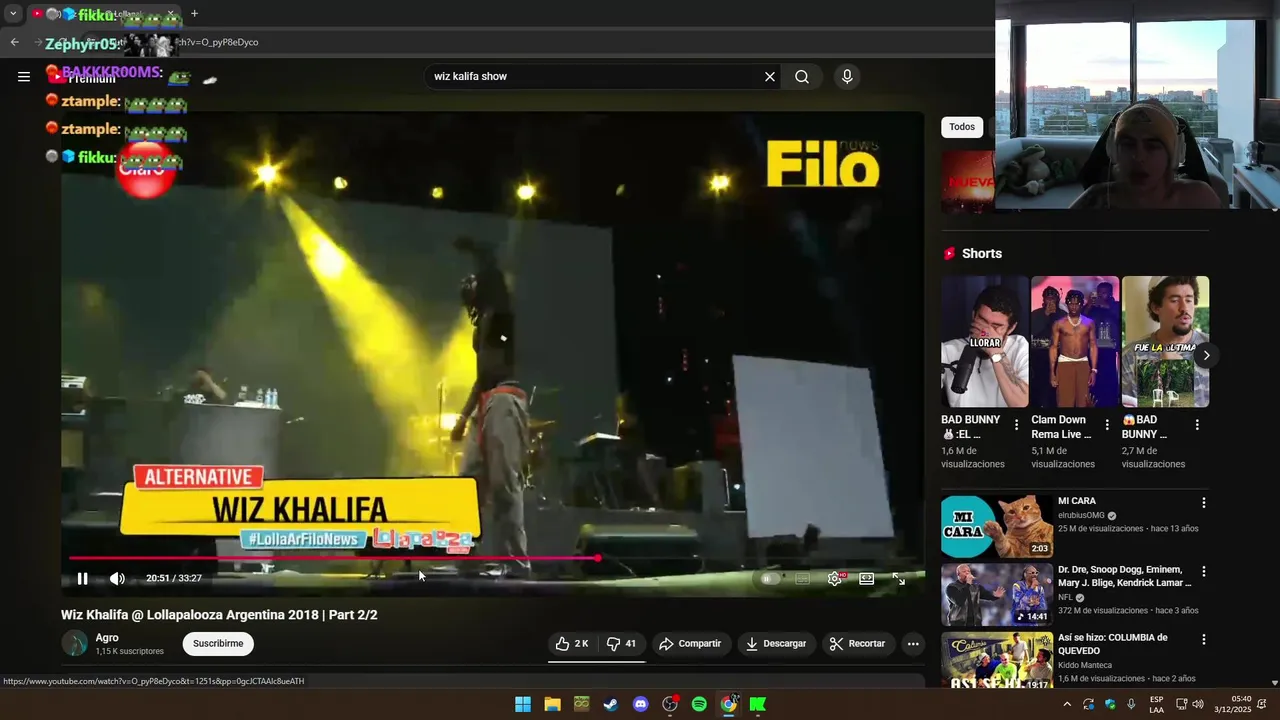Open Chrome from taskbar
This screenshot has width=1280, height=720.
click(729, 704)
